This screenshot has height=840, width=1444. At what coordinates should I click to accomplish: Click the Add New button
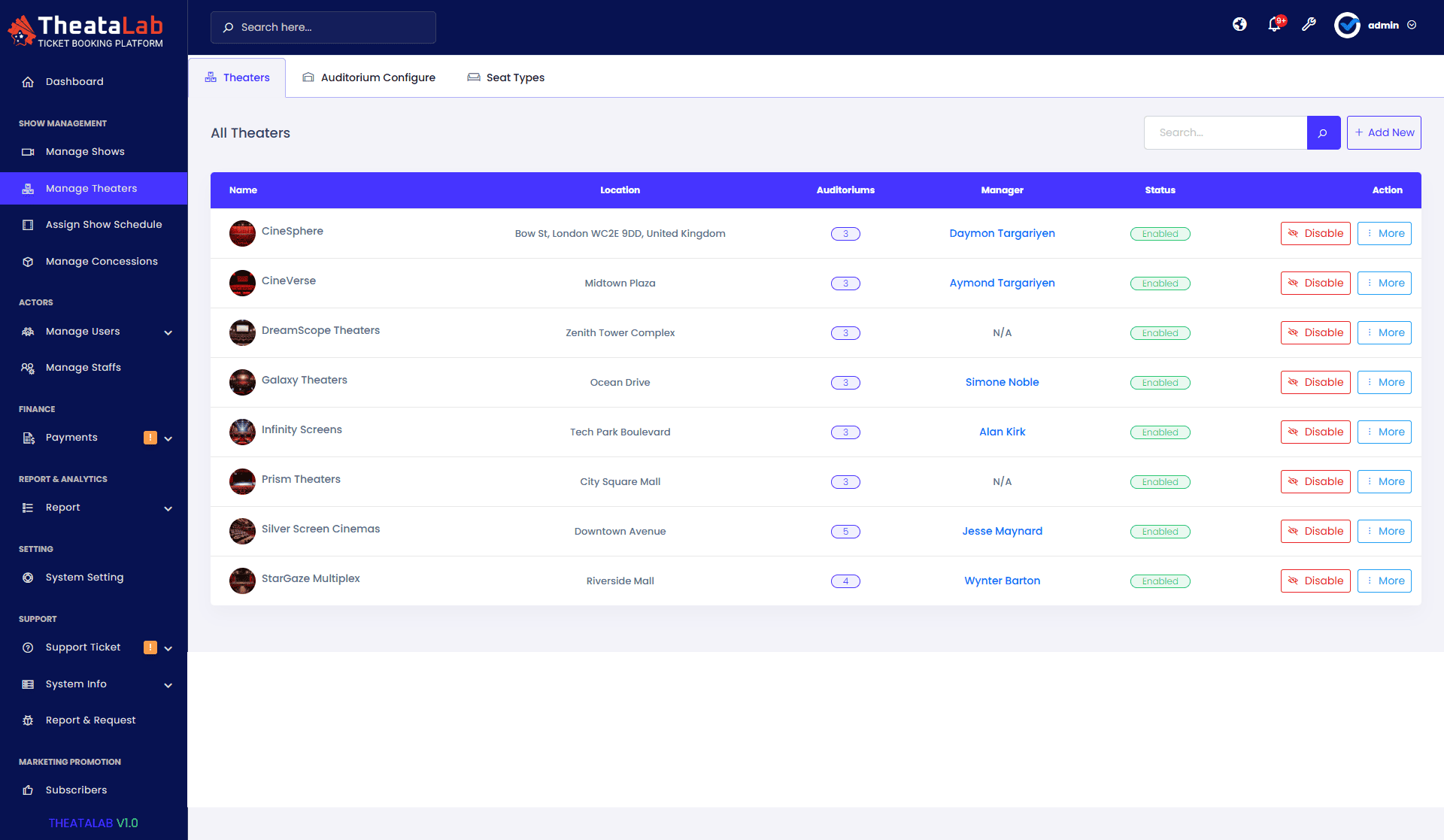[1383, 133]
